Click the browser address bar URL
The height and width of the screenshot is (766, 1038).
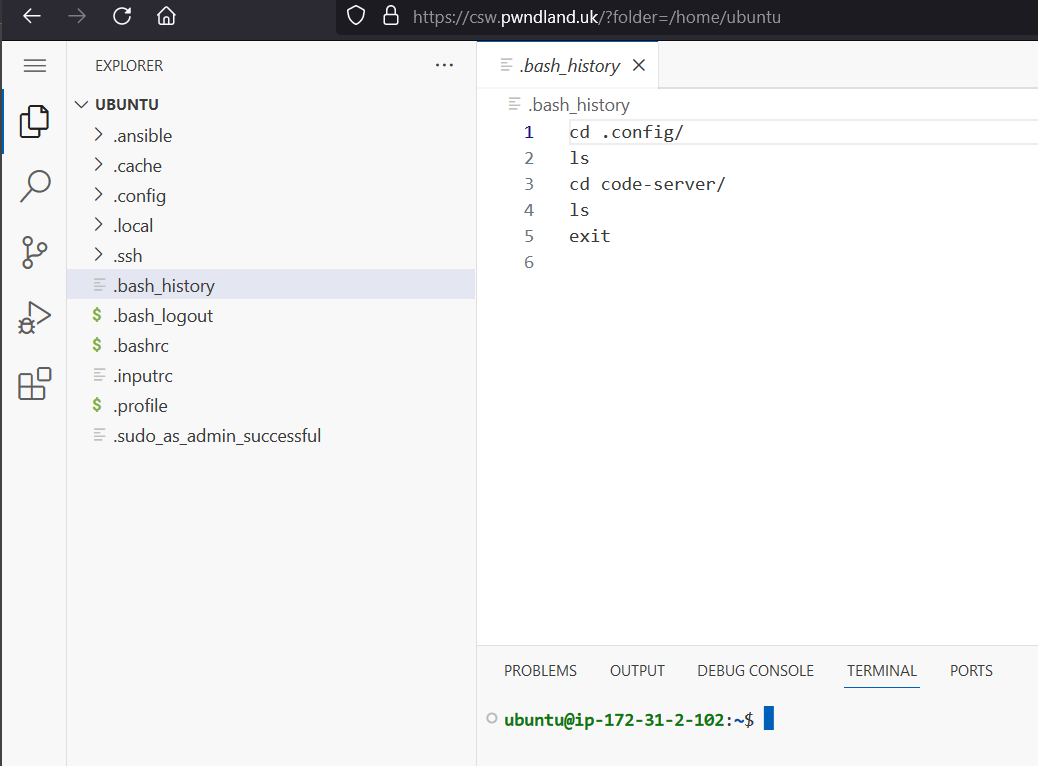pyautogui.click(x=596, y=17)
